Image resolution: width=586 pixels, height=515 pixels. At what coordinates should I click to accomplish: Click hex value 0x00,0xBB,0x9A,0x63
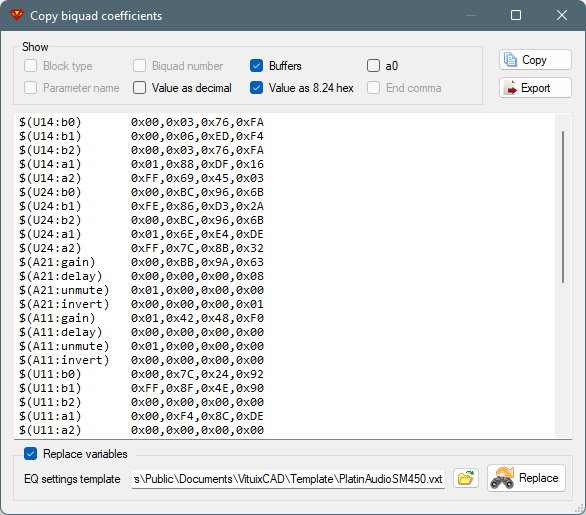tap(197, 262)
